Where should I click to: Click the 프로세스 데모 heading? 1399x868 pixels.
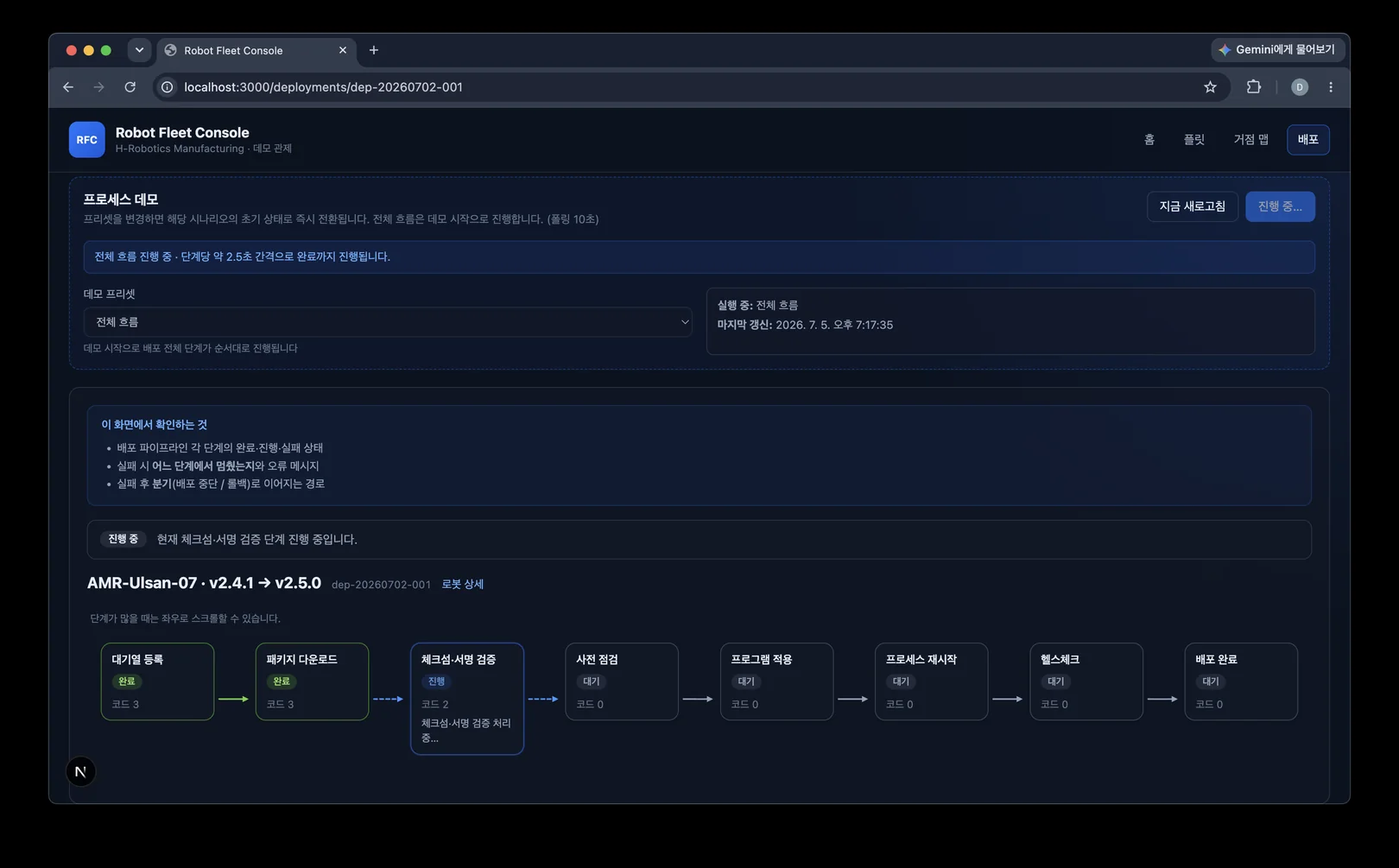tap(121, 200)
